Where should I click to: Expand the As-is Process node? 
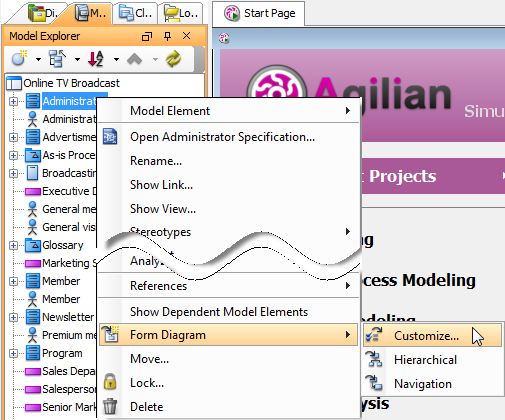coord(13,155)
